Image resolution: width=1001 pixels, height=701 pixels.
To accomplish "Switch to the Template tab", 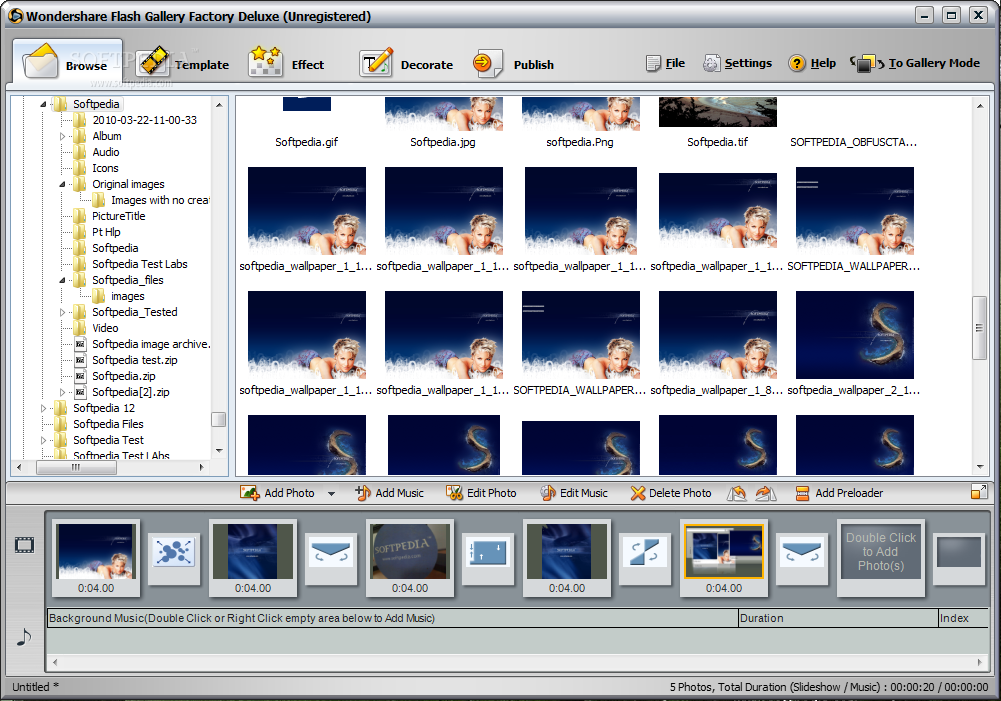I will pyautogui.click(x=183, y=64).
